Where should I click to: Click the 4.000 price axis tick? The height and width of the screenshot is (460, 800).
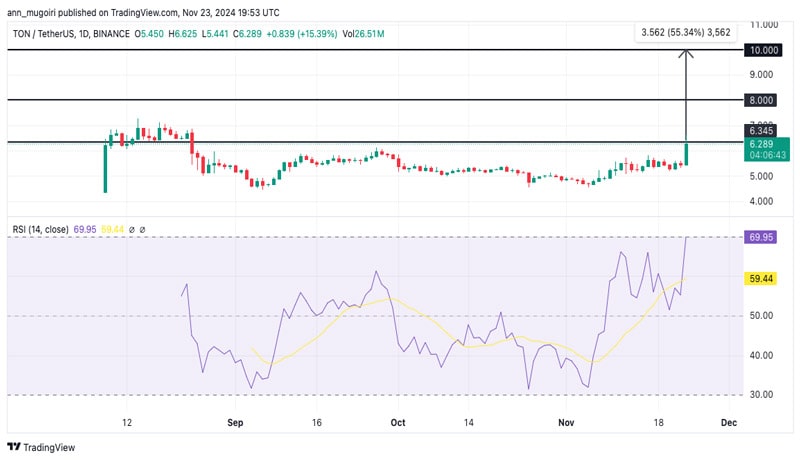[x=761, y=201]
